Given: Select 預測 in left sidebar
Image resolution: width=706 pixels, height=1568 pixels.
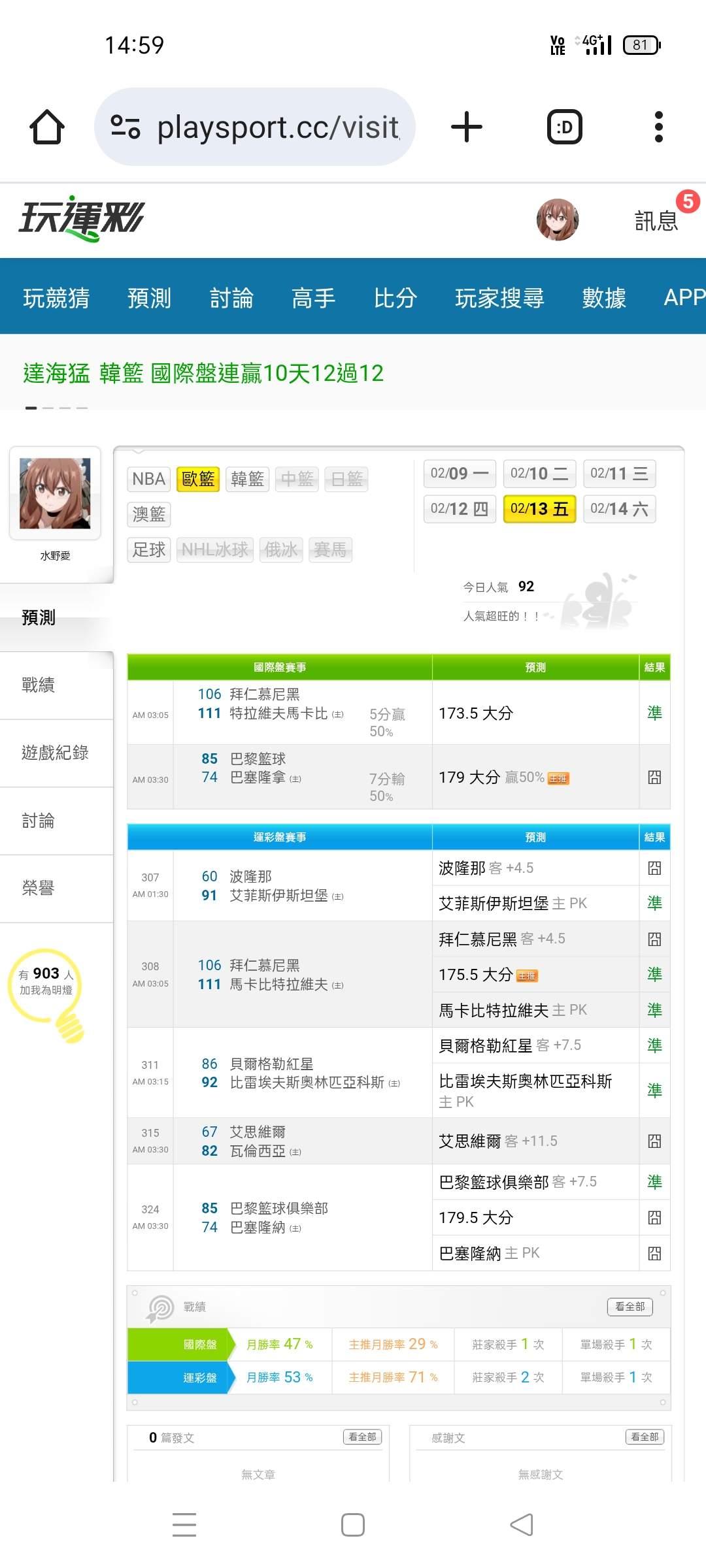Looking at the screenshot, I should [56, 617].
